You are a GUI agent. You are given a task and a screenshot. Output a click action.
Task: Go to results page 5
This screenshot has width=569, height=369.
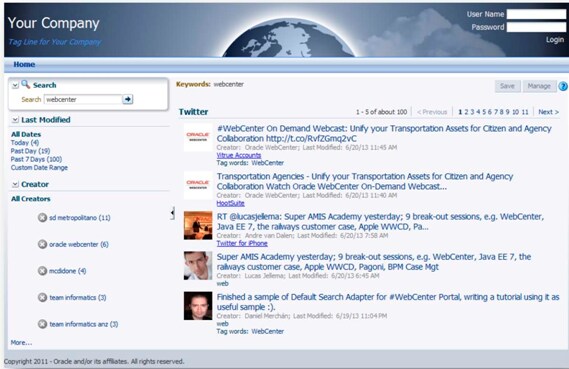(x=484, y=112)
